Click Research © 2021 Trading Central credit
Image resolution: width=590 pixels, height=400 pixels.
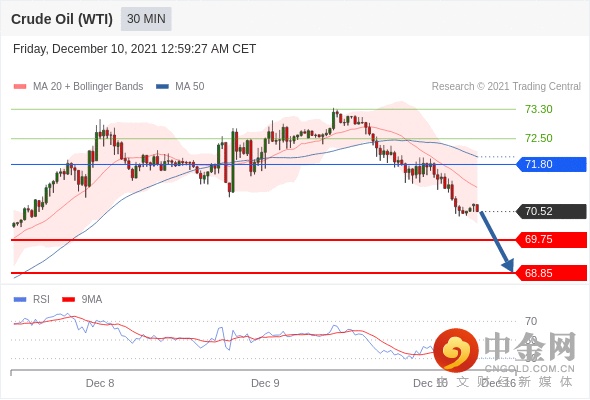506,87
